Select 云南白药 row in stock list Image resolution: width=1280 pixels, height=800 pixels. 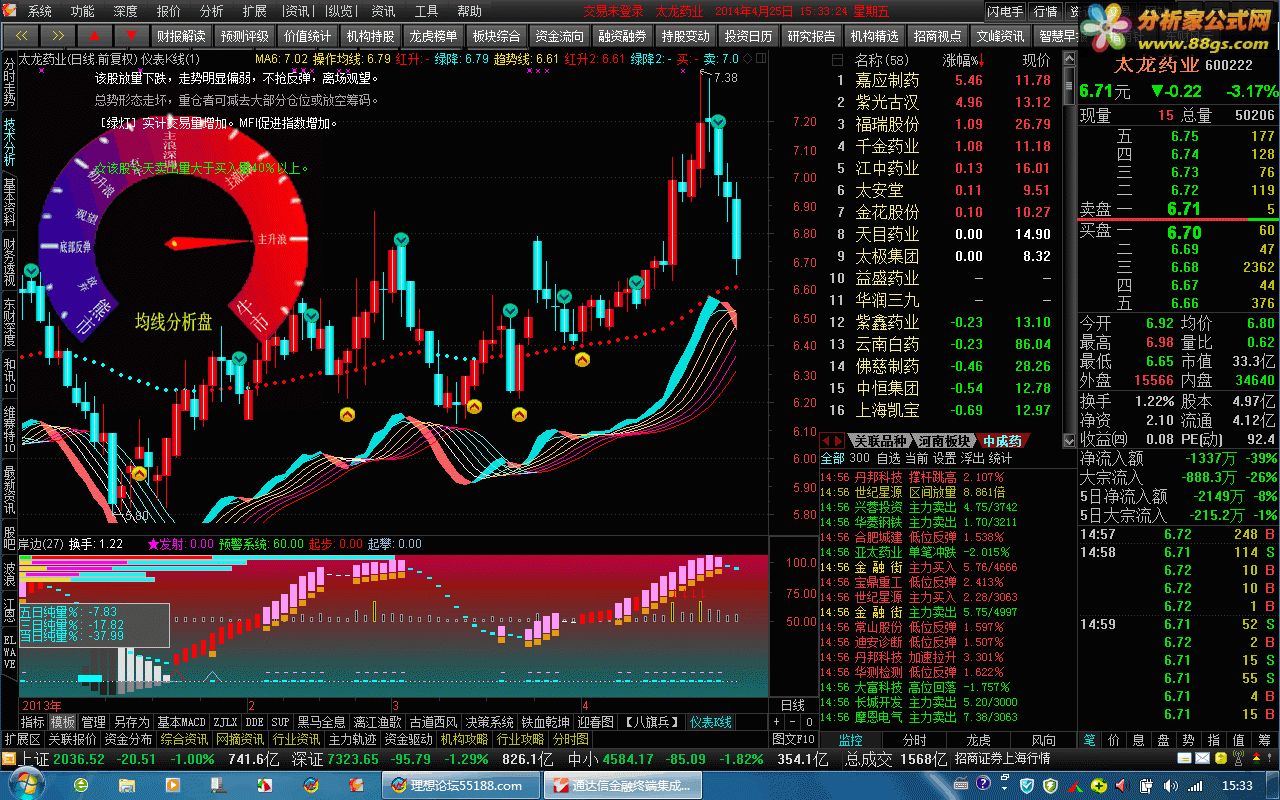943,344
